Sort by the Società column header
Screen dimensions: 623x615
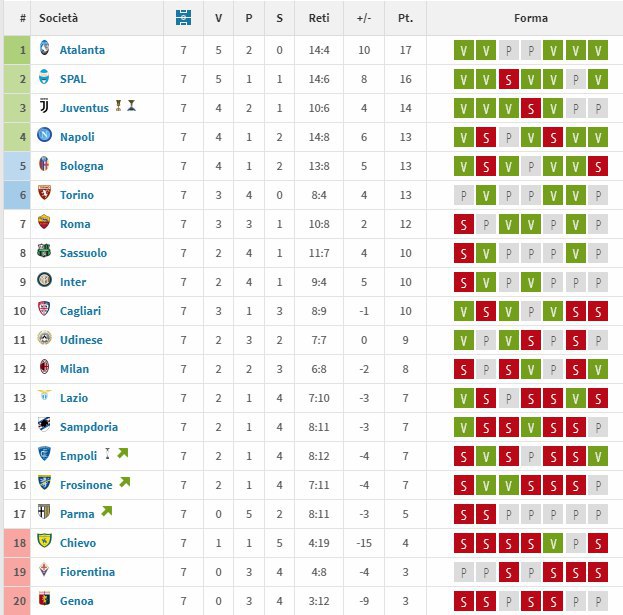pos(59,18)
